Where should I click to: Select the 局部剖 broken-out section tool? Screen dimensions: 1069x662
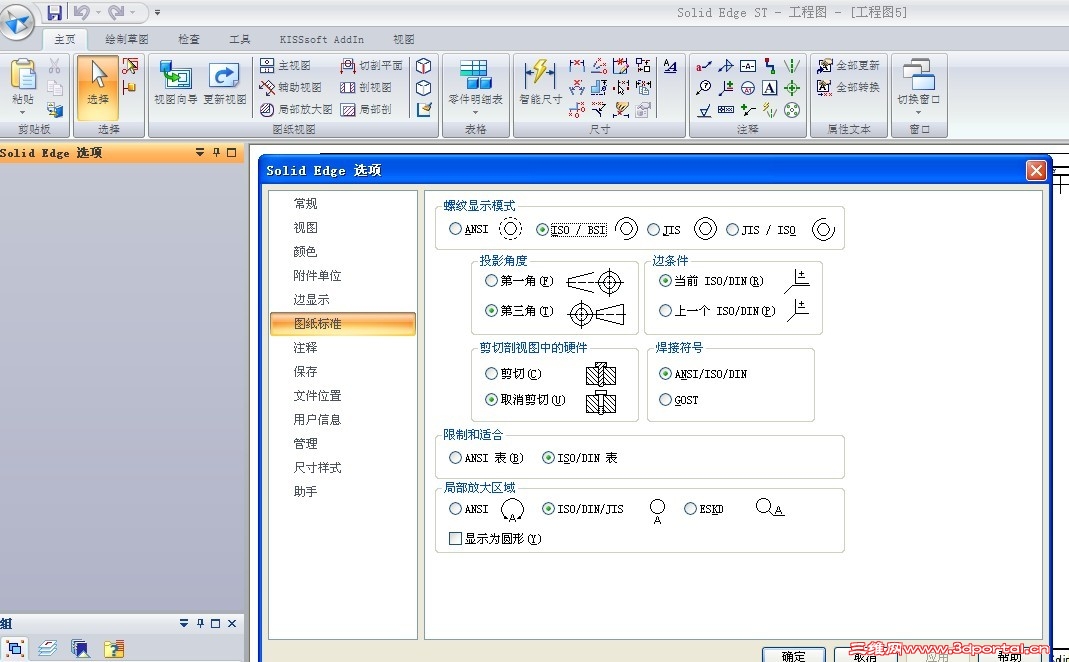[366, 109]
